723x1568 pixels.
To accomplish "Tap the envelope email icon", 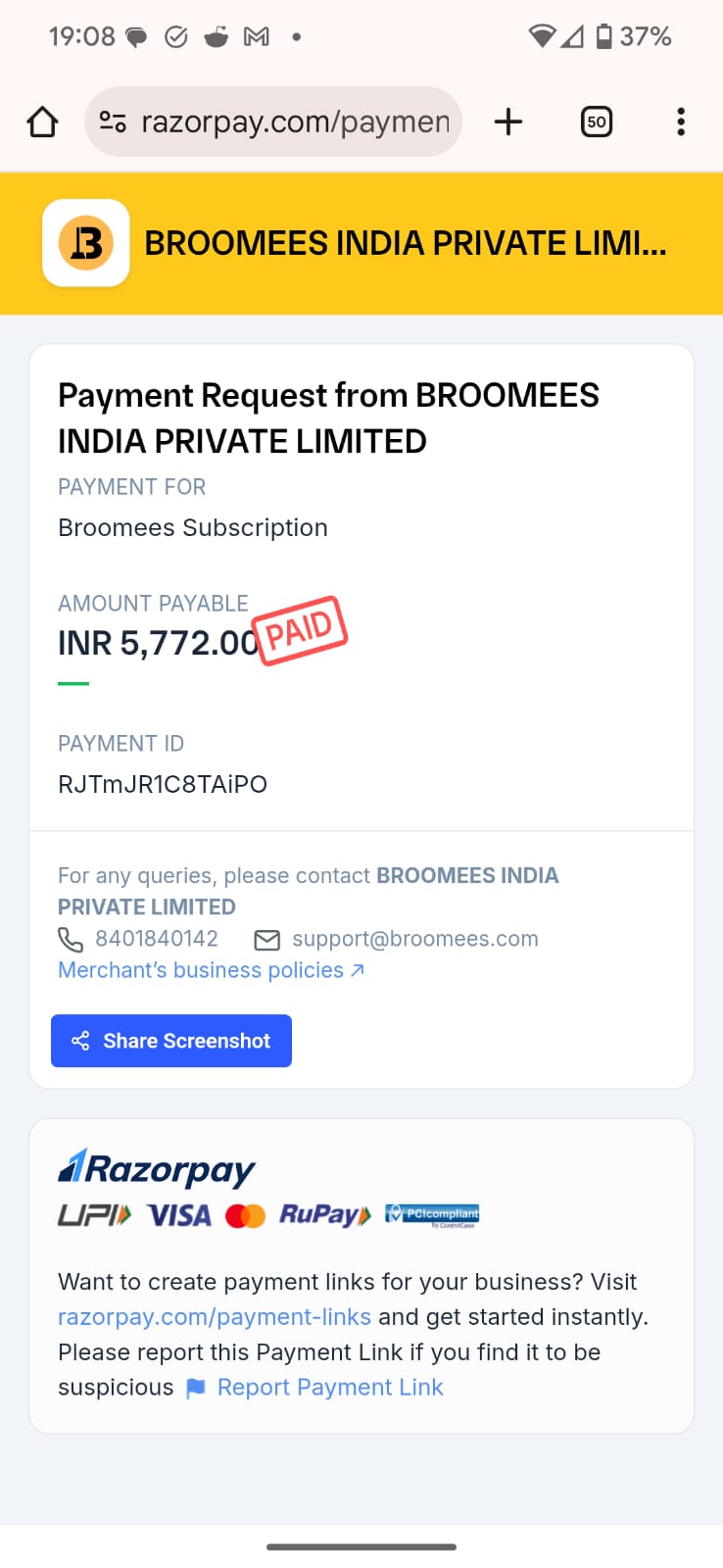I will [x=266, y=940].
